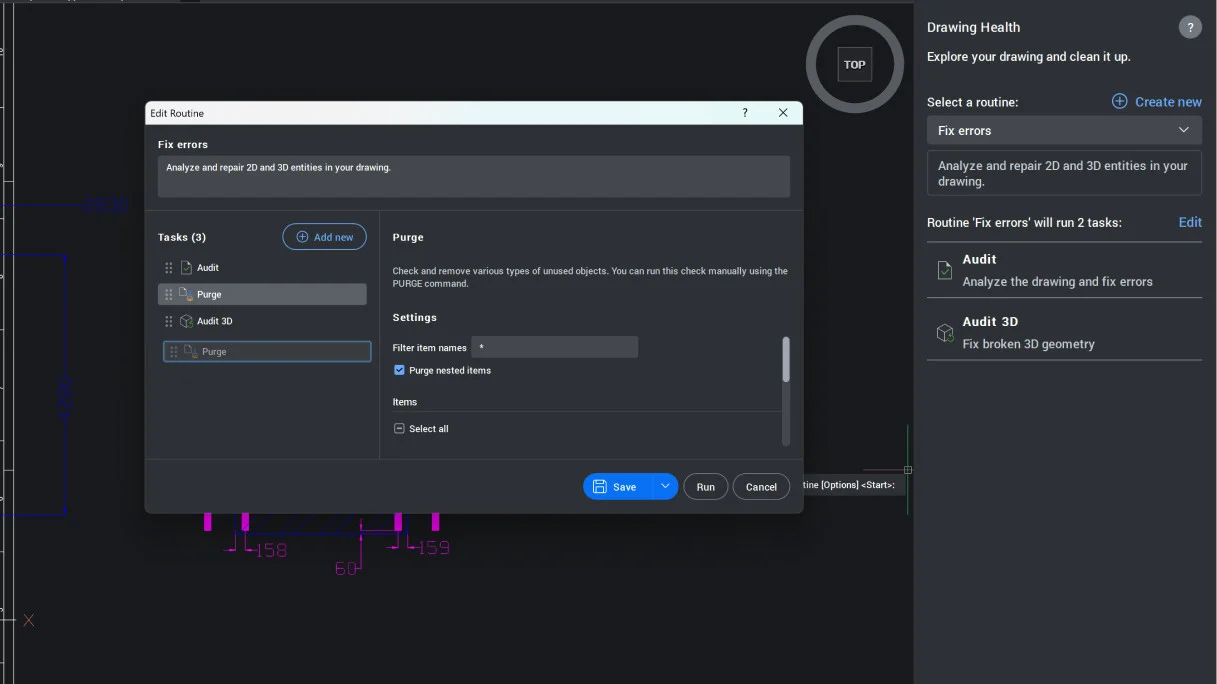This screenshot has height=684, width=1217.
Task: Click 'Fix broken 3D geometry' text
Action: [x=1029, y=344]
